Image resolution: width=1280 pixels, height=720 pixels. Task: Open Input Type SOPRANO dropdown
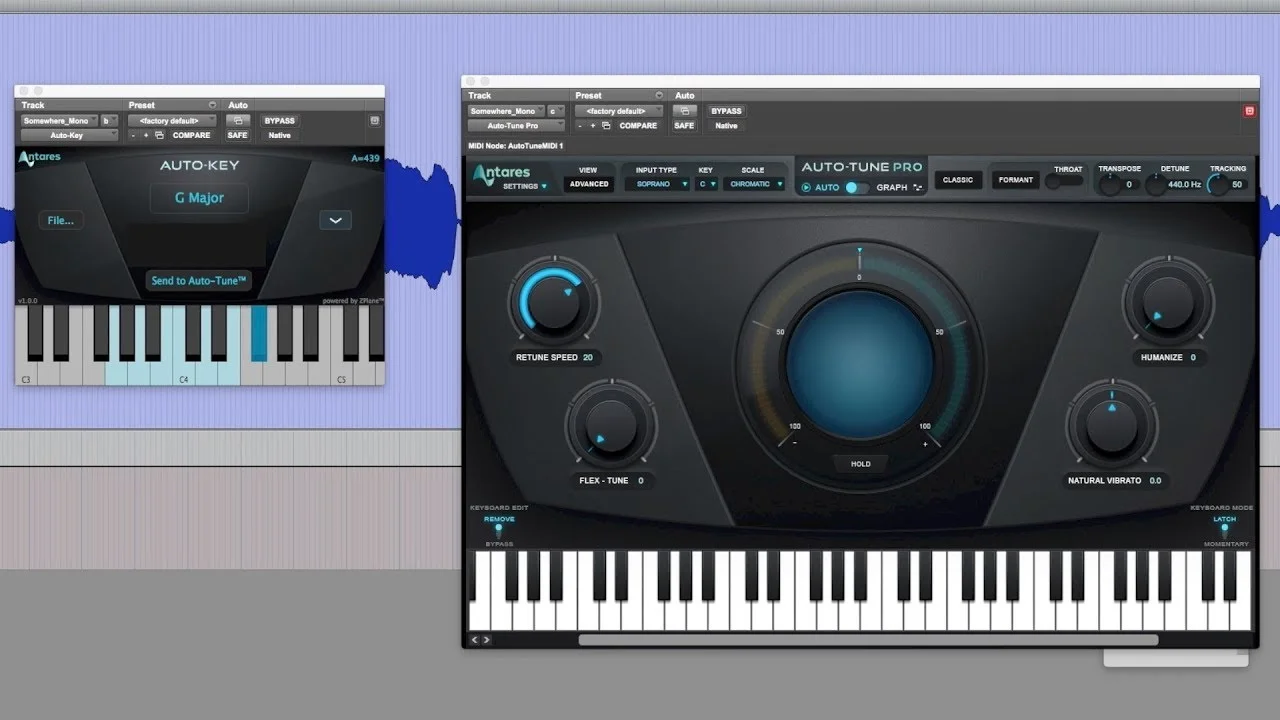click(x=657, y=184)
